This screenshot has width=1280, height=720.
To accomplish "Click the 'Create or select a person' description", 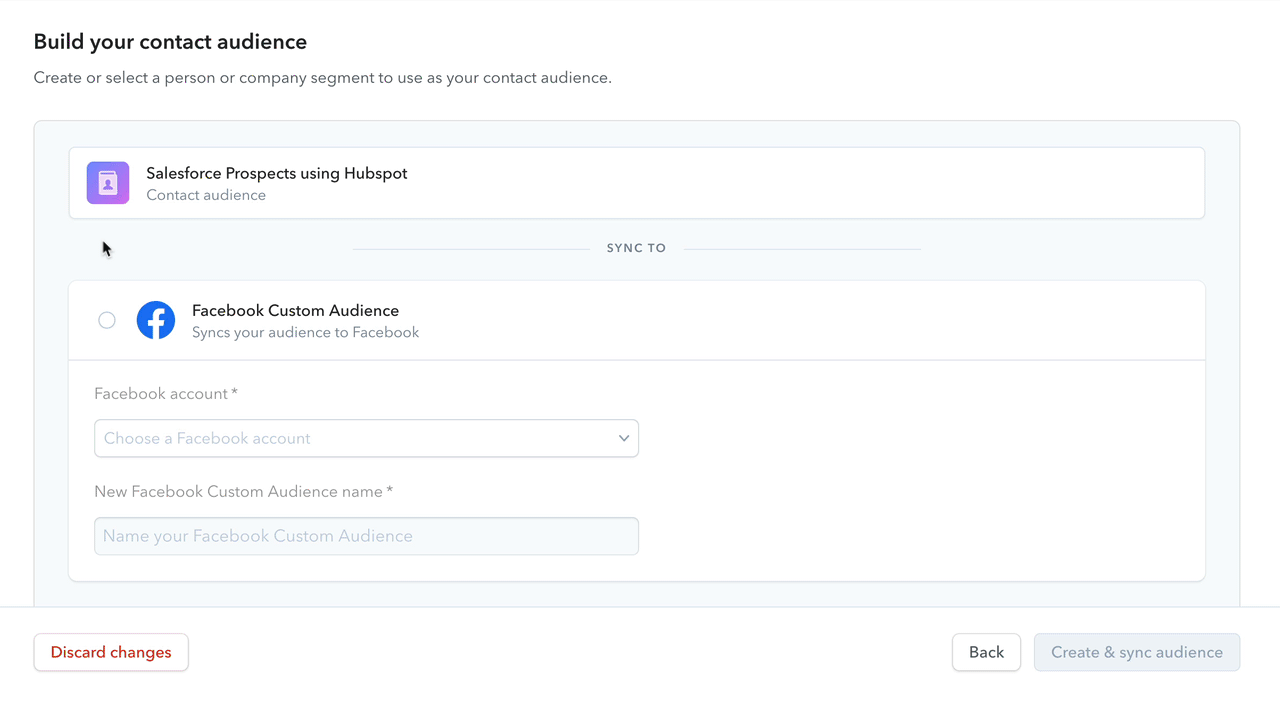I will coord(323,77).
